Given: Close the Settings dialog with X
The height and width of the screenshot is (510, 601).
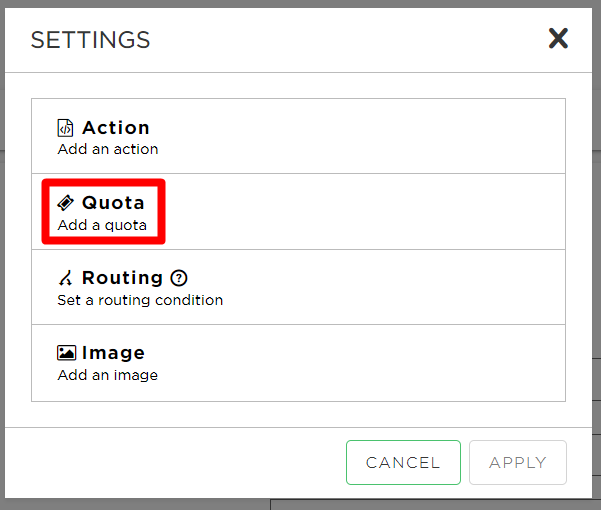Looking at the screenshot, I should pos(558,38).
